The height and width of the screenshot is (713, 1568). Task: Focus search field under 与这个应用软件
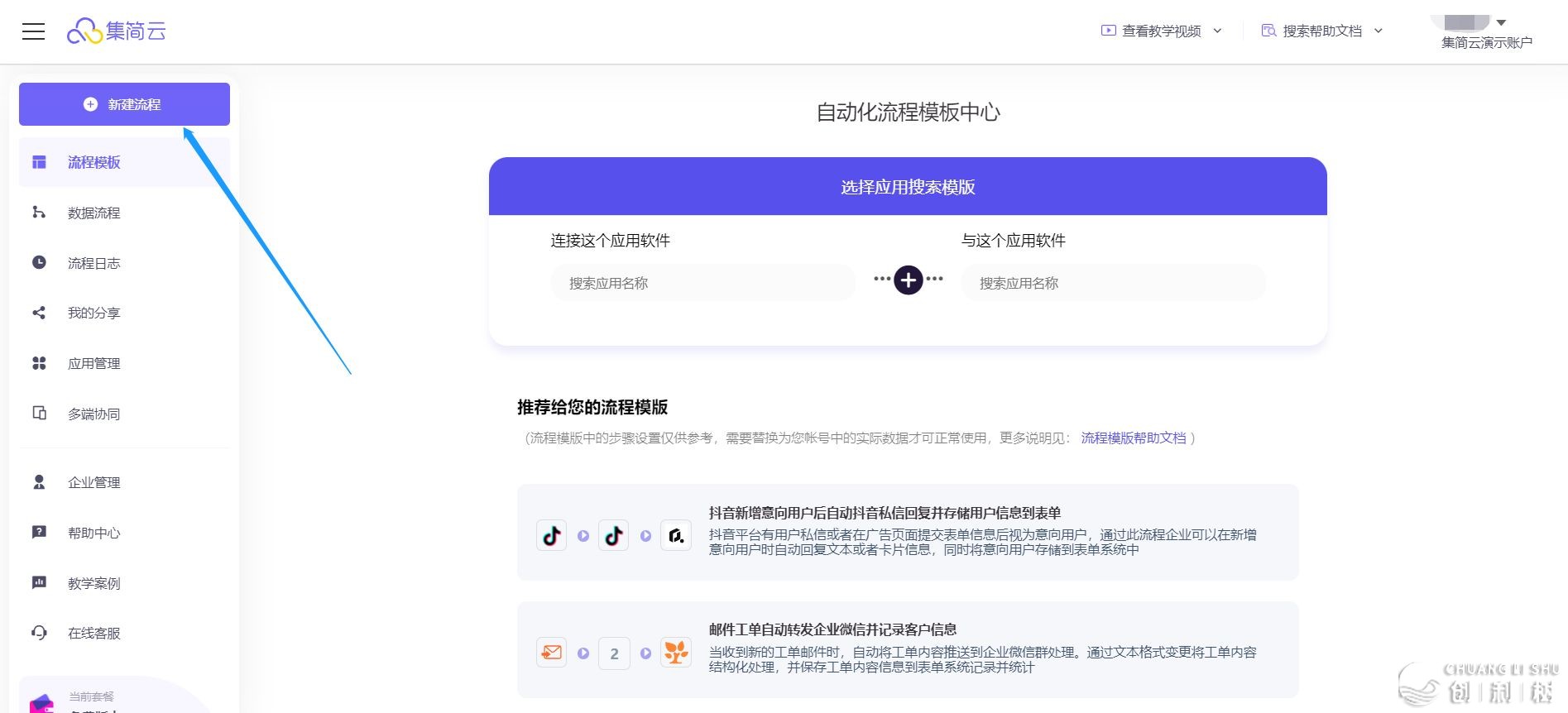click(x=1114, y=283)
